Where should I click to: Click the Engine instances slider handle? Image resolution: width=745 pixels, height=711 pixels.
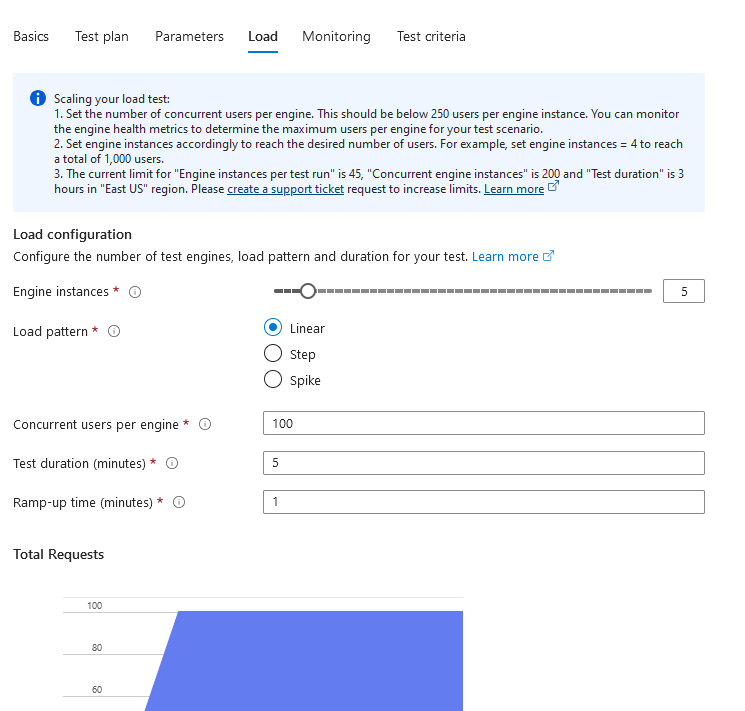pyautogui.click(x=308, y=291)
